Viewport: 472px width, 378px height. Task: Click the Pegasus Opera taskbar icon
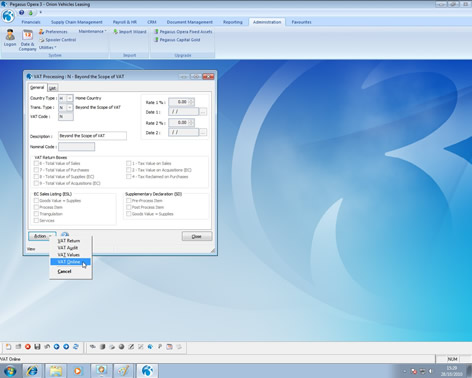147,371
